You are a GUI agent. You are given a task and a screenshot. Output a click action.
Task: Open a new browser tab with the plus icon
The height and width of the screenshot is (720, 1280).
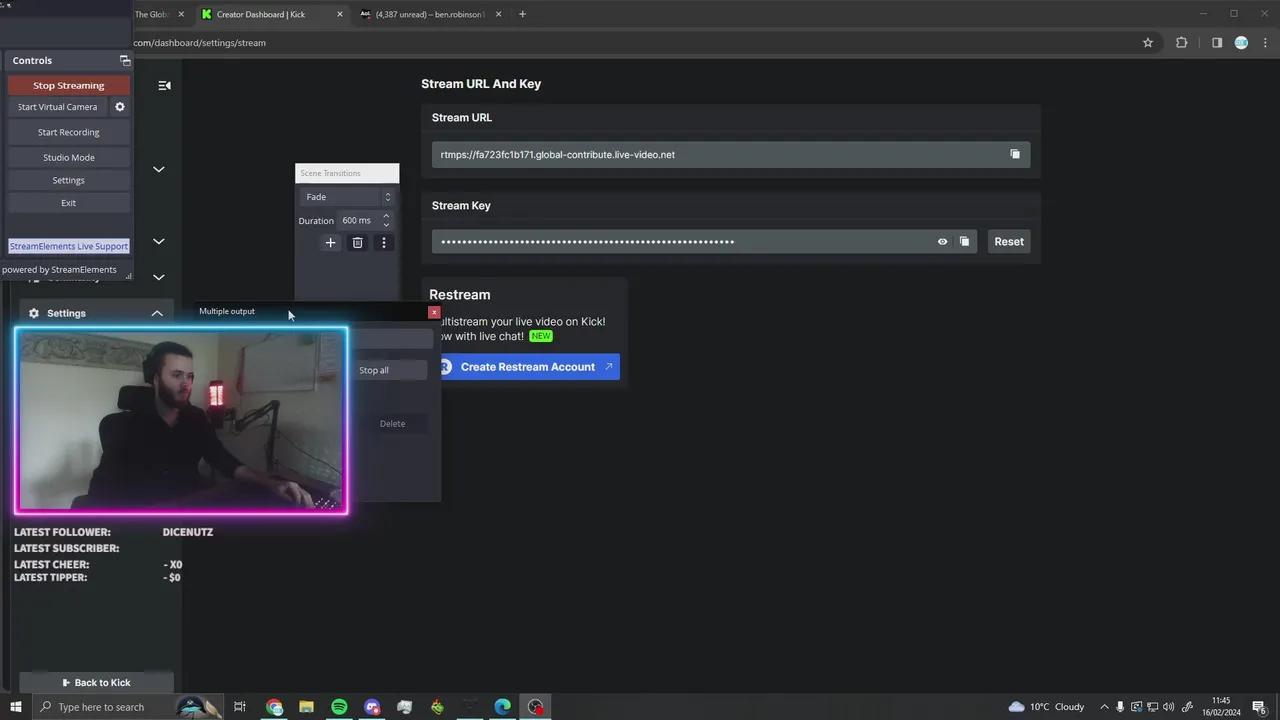[x=522, y=14]
